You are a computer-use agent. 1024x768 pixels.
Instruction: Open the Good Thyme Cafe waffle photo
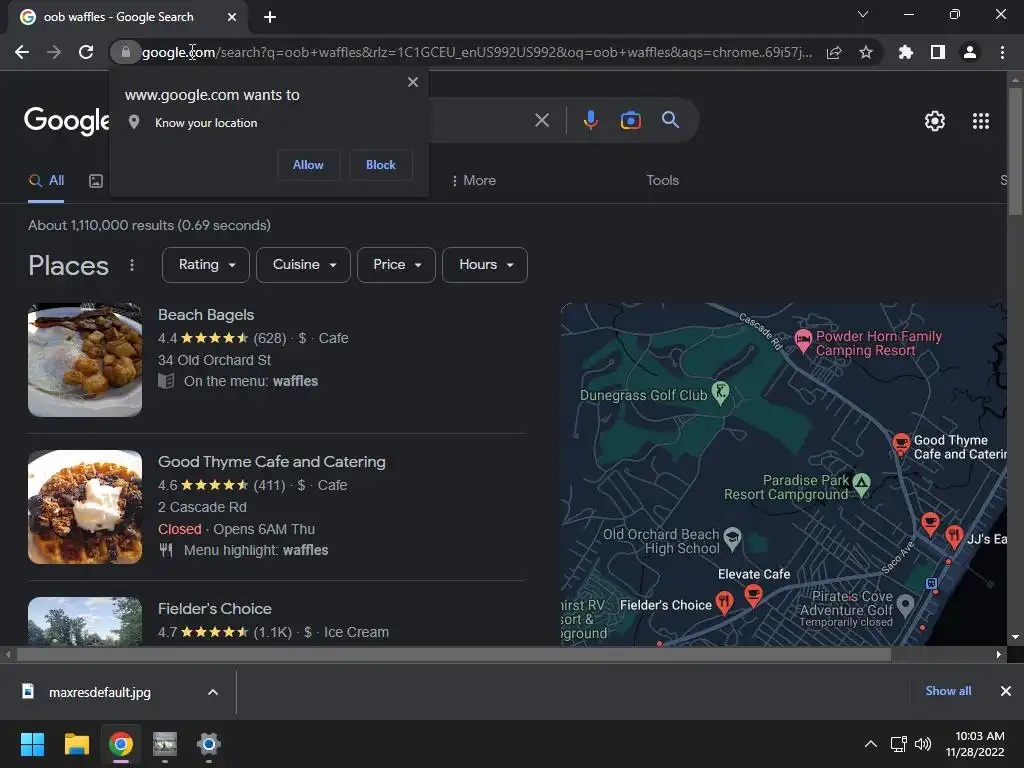pyautogui.click(x=85, y=507)
